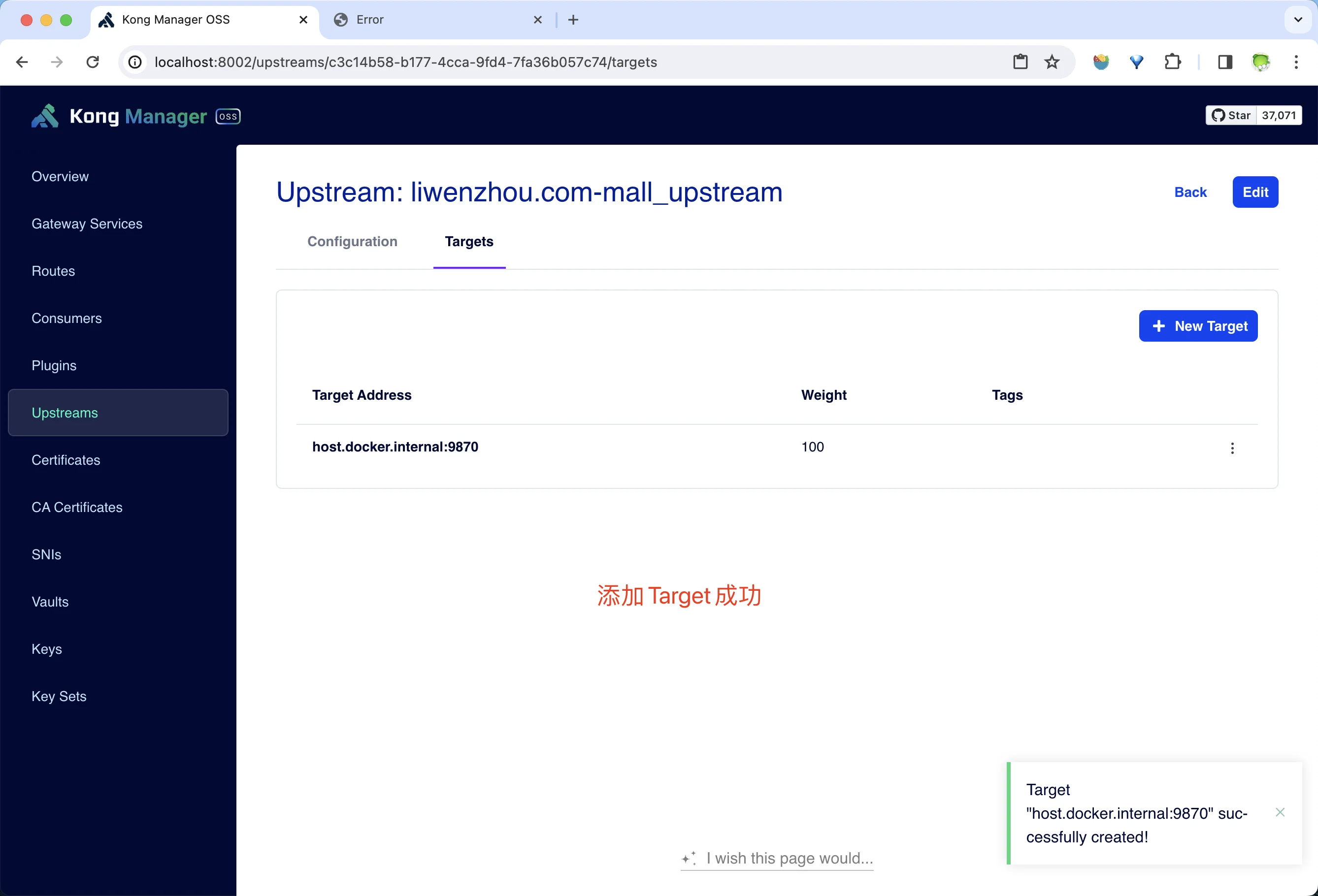The height and width of the screenshot is (896, 1318).
Task: Toggle the browser side panel icon
Action: [x=1225, y=62]
